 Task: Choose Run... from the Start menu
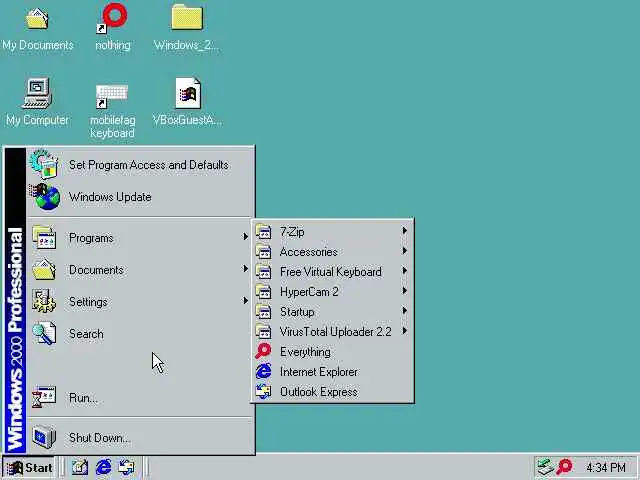coord(140,397)
